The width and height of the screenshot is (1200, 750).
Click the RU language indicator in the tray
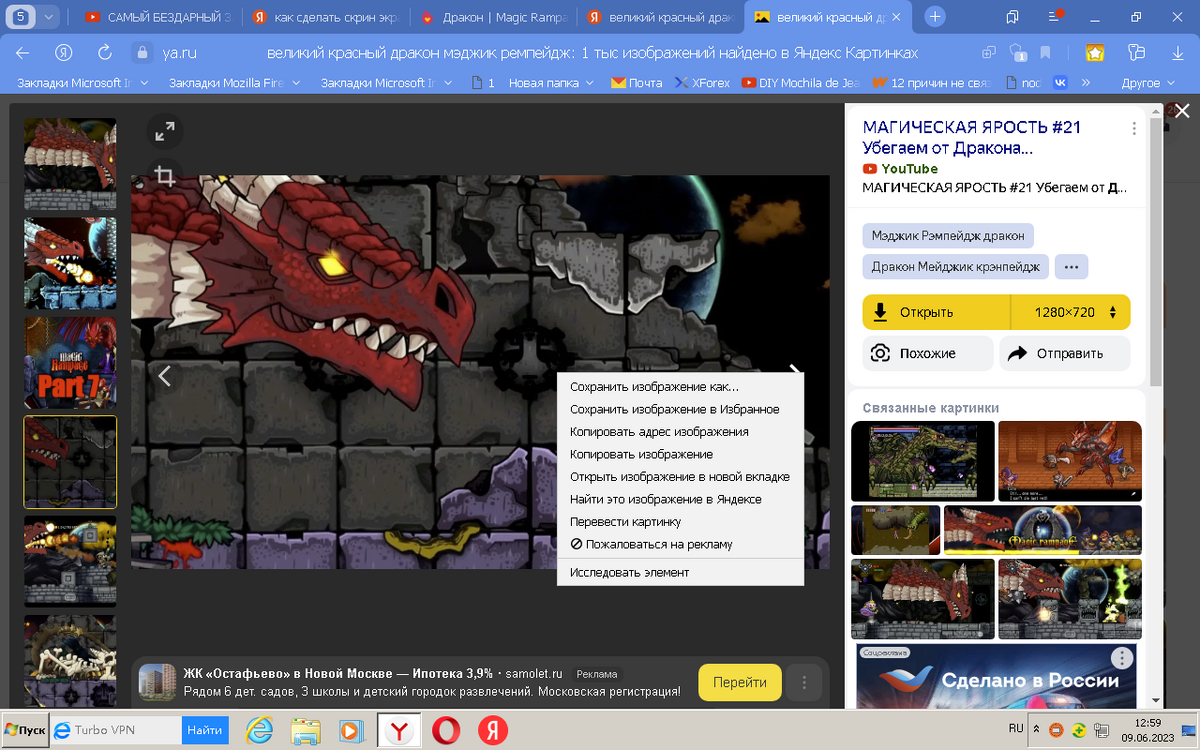coord(1016,729)
